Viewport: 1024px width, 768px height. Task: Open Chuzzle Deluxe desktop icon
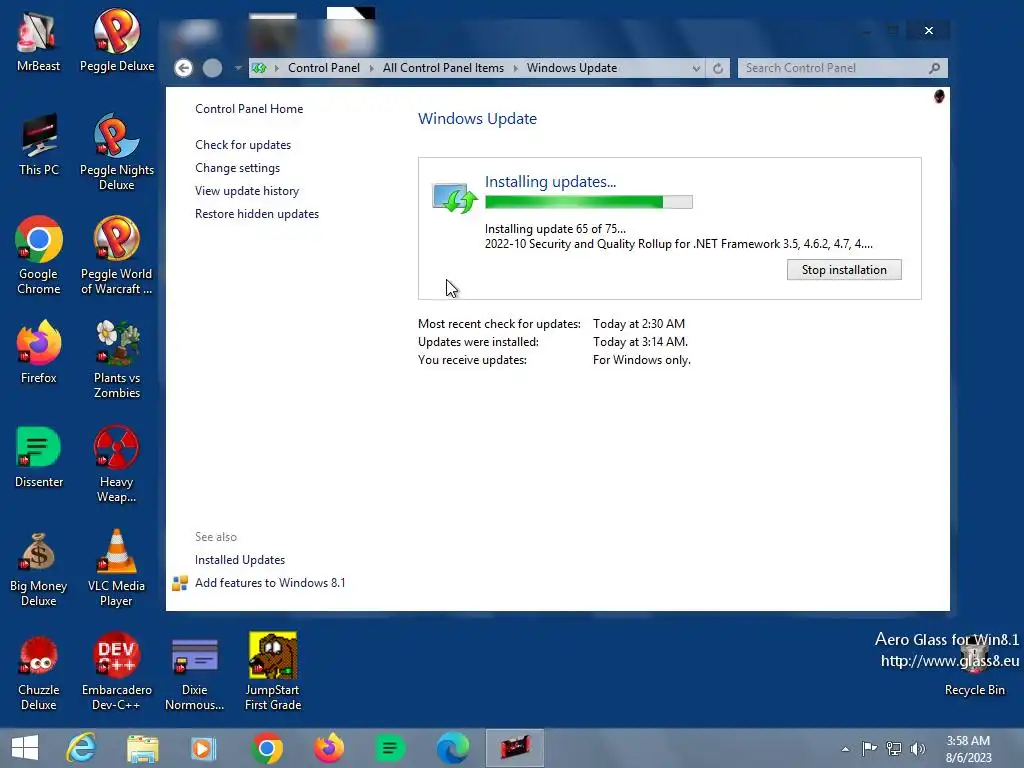tap(39, 672)
